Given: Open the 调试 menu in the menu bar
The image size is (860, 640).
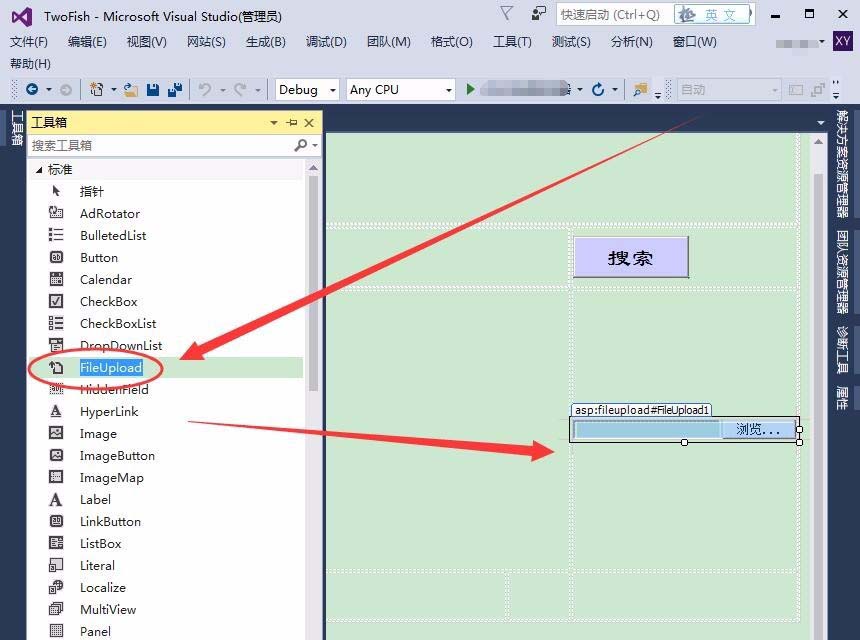Looking at the screenshot, I should (x=325, y=41).
